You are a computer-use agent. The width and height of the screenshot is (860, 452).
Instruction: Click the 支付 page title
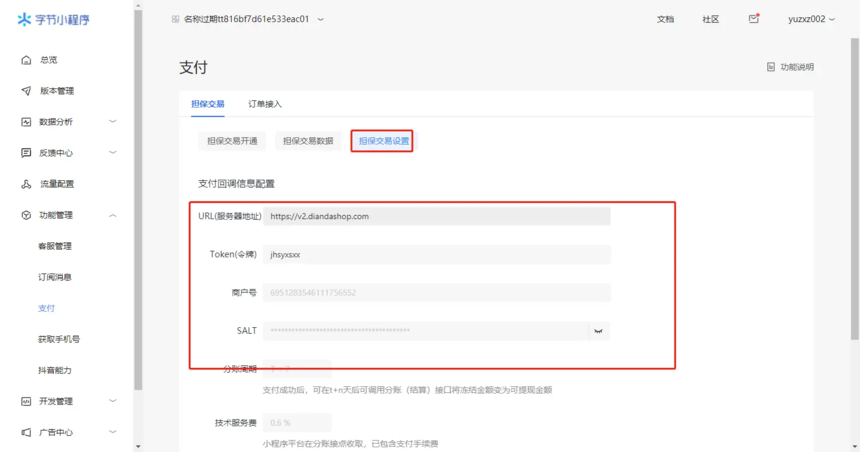click(194, 67)
